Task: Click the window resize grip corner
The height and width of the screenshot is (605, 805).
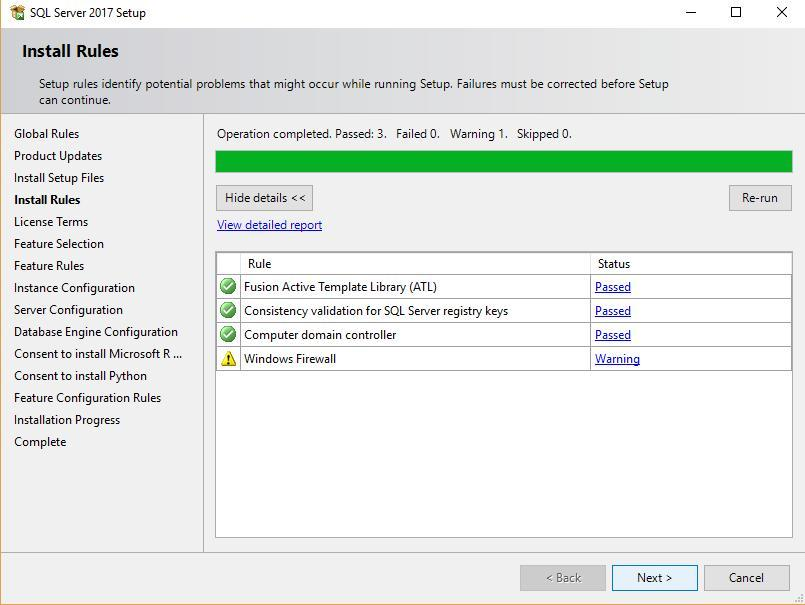Action: point(799,599)
